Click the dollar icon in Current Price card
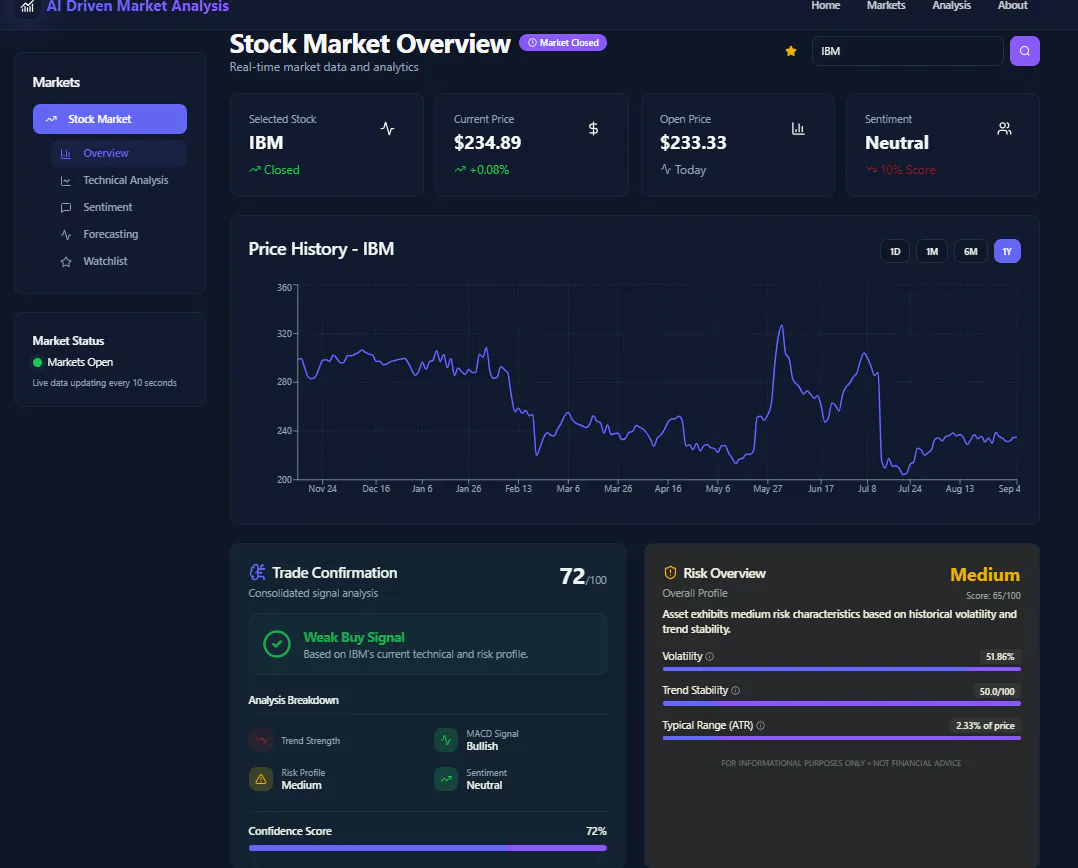The height and width of the screenshot is (868, 1078). [x=593, y=129]
